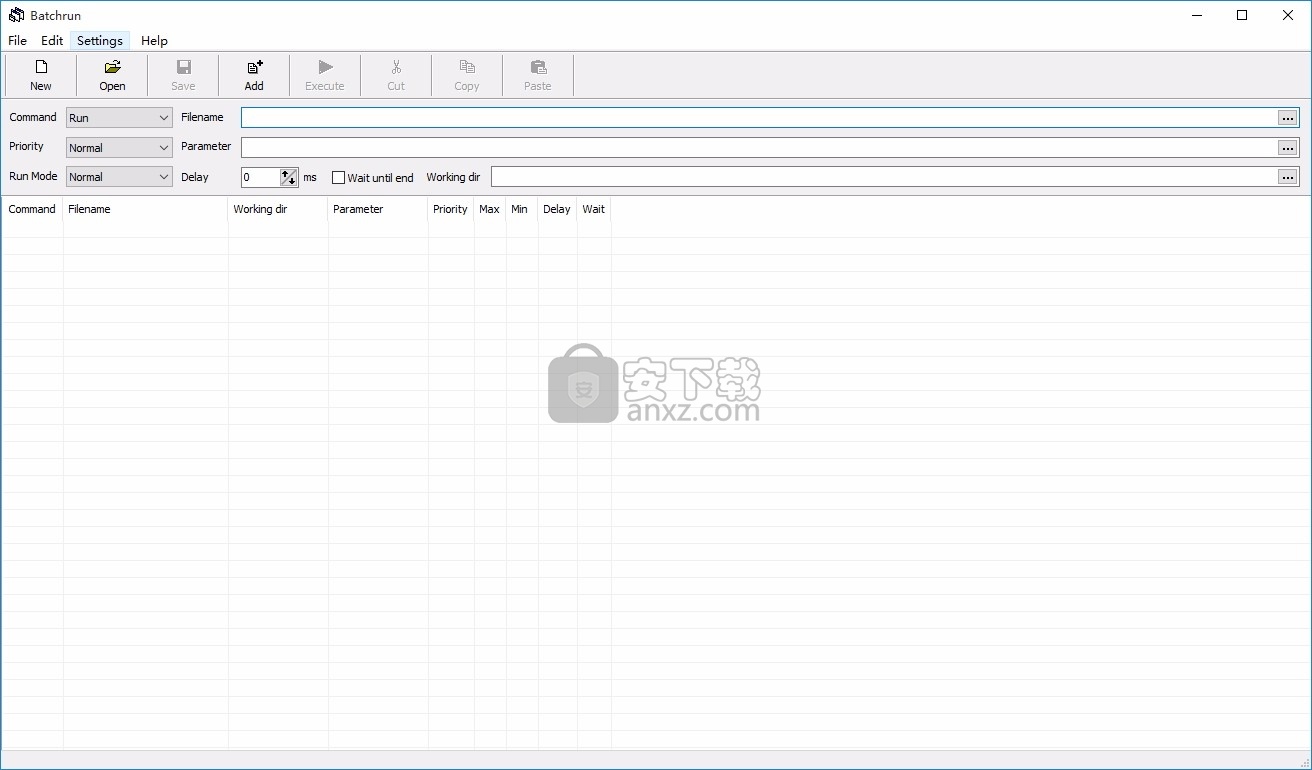Toggle the Wait until end checkbox
Viewport: 1312px width, 770px height.
338,178
